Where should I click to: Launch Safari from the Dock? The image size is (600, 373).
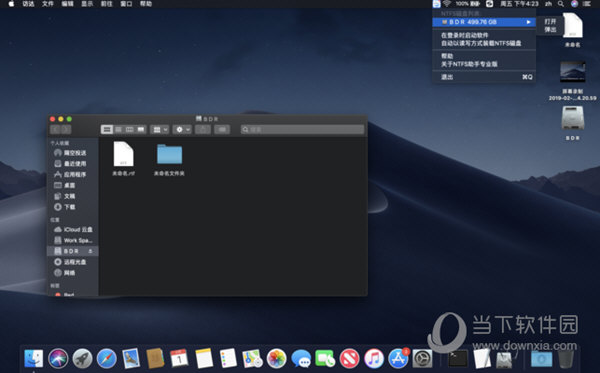106,359
